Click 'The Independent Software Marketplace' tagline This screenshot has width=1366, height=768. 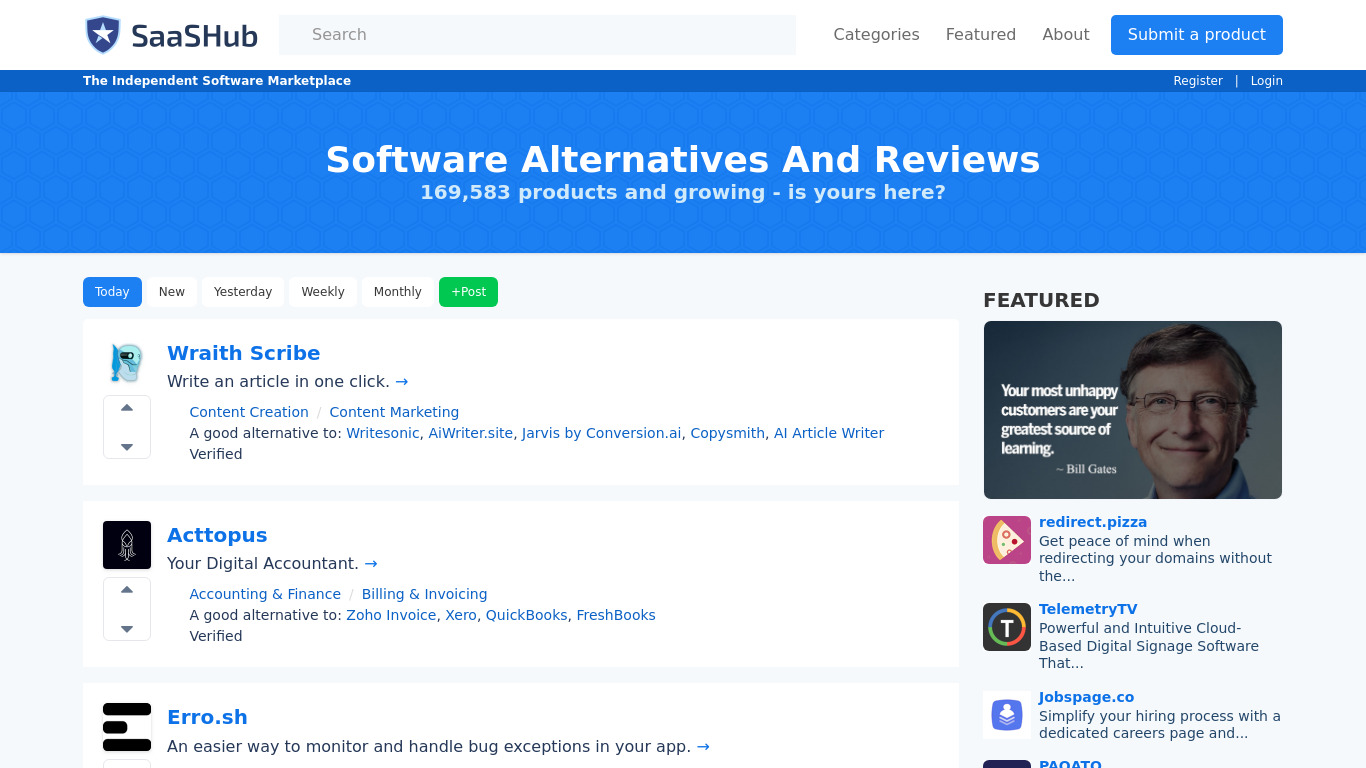(217, 81)
